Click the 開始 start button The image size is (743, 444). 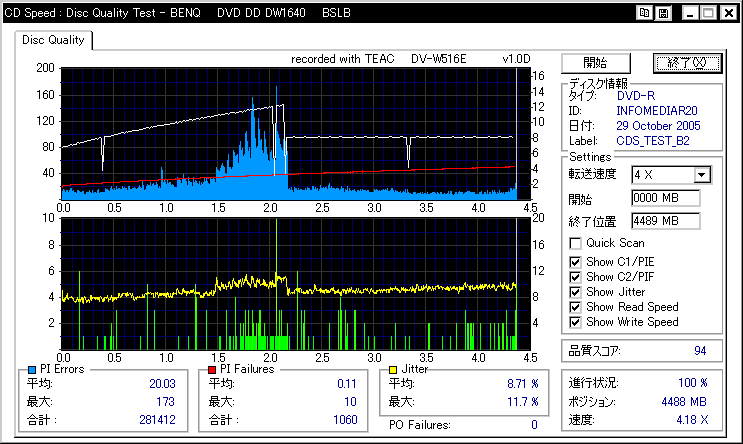click(596, 63)
